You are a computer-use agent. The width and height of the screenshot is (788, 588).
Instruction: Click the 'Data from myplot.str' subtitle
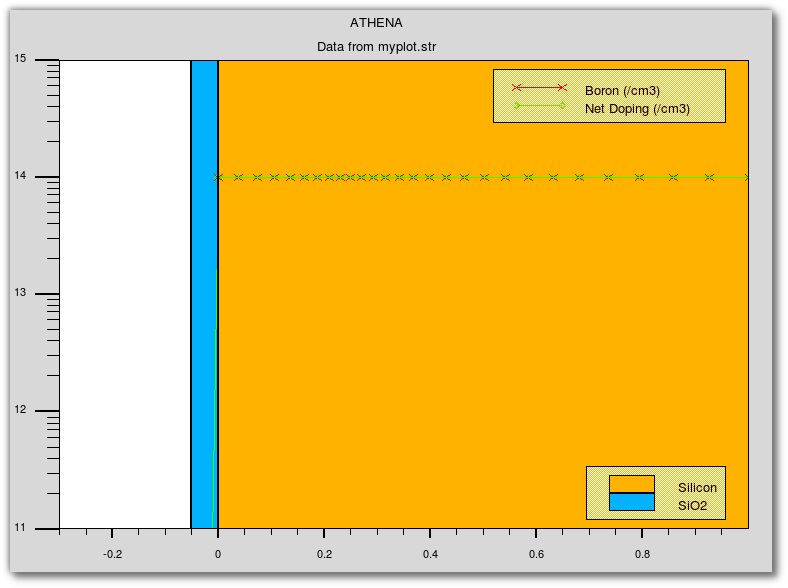pyautogui.click(x=376, y=47)
